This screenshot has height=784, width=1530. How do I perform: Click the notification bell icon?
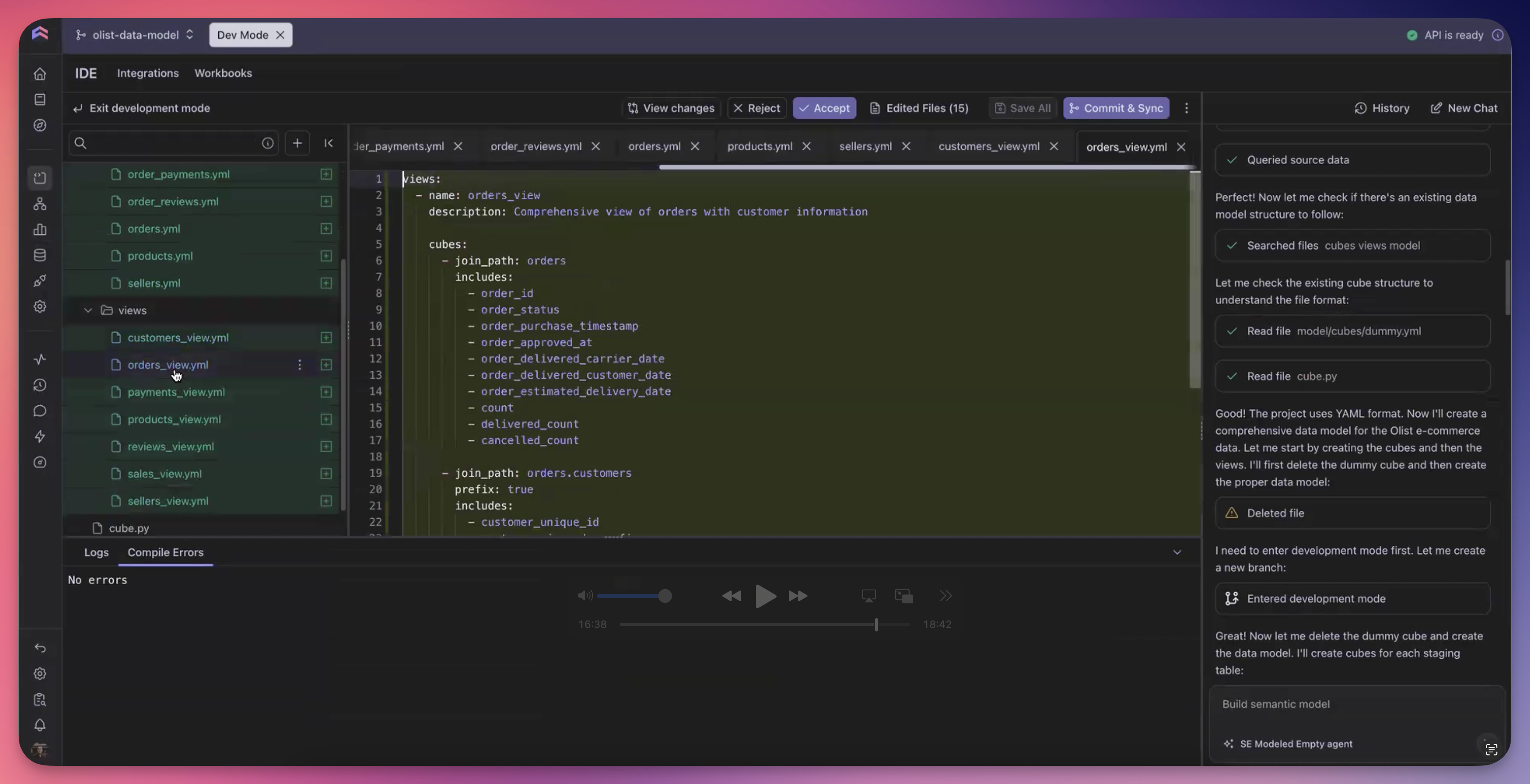(40, 725)
